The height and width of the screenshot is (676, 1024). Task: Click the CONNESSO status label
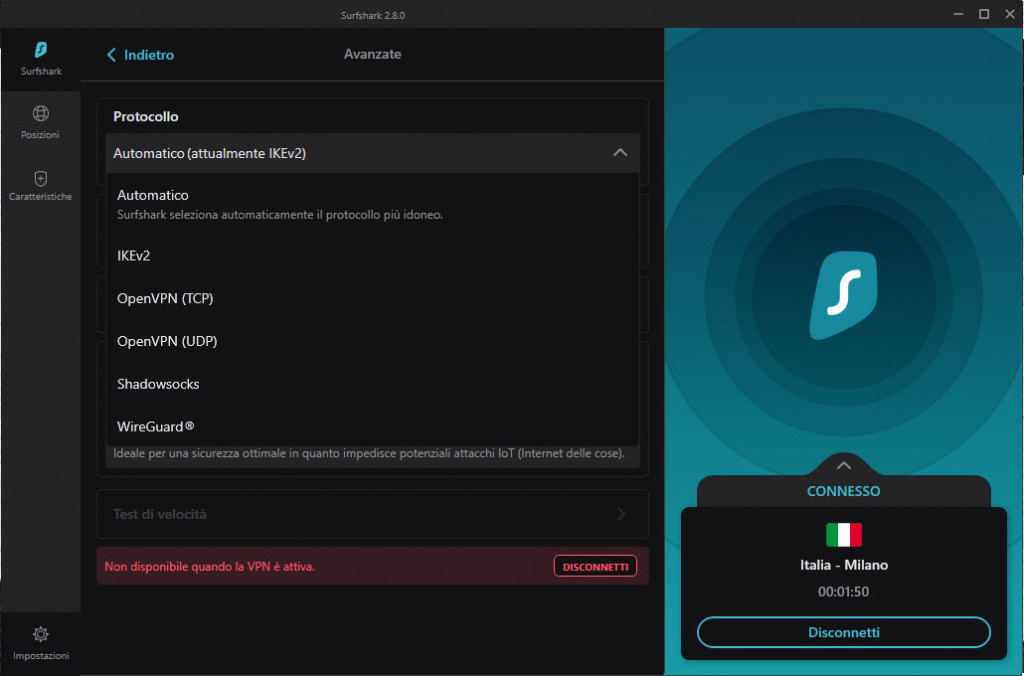843,491
